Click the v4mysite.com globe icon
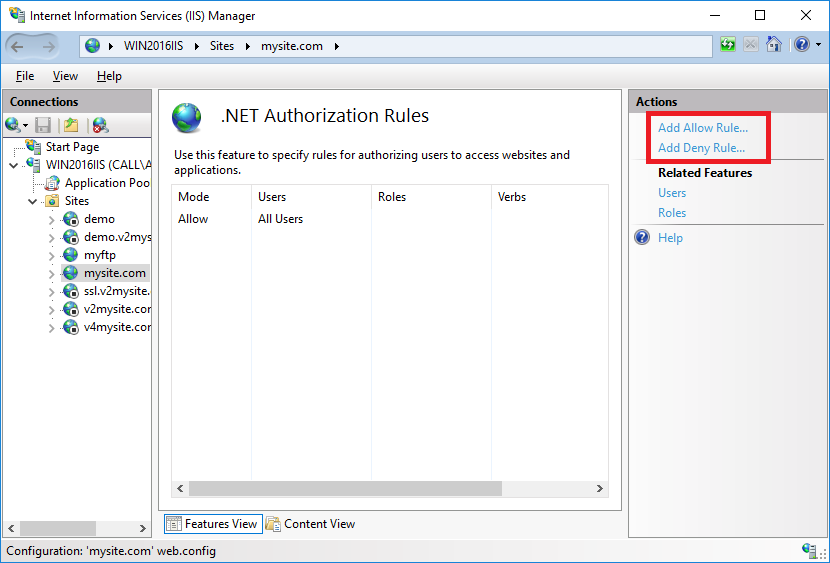The height and width of the screenshot is (563, 830). coord(71,327)
